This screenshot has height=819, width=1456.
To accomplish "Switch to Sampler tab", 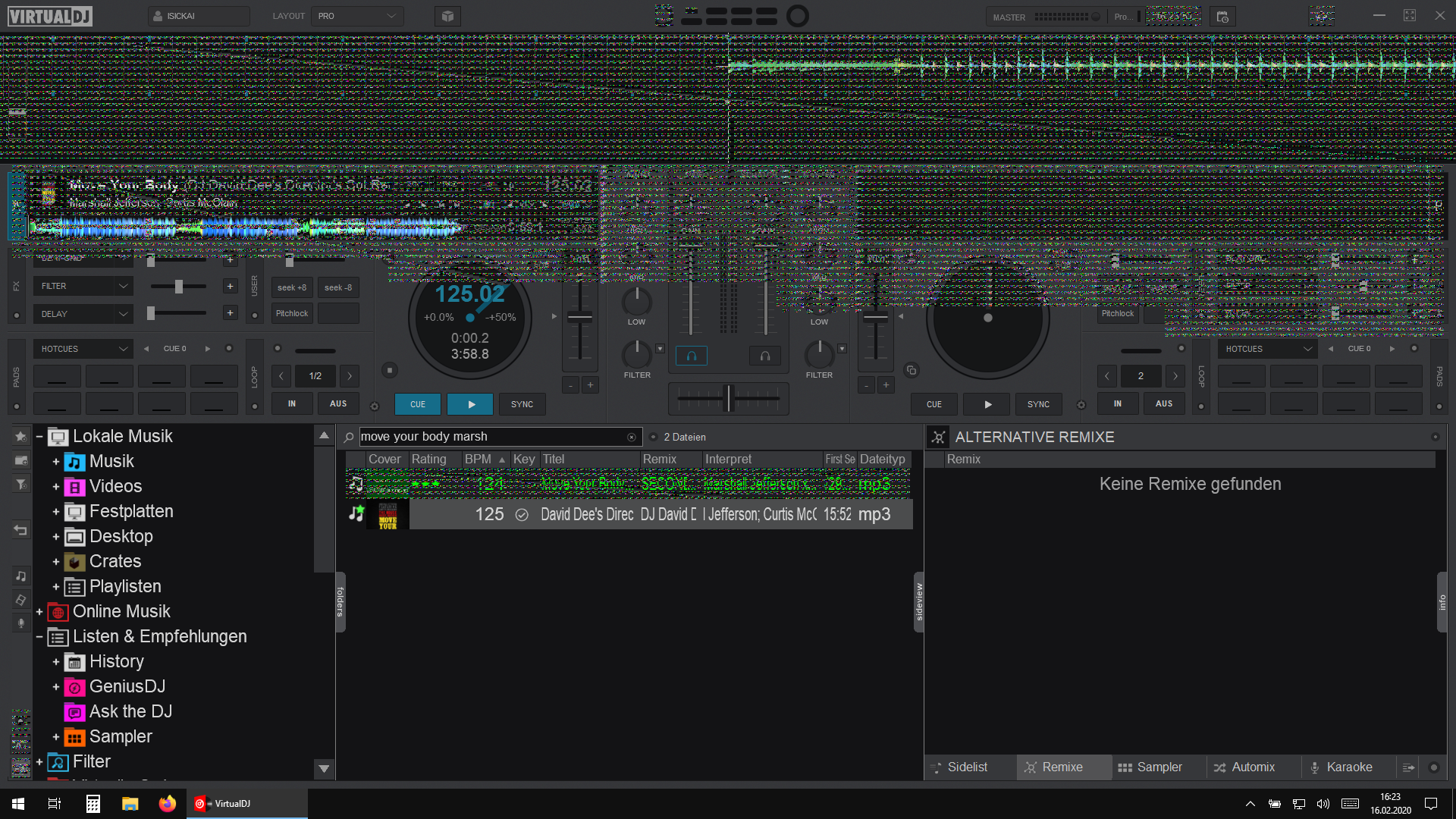I will (x=1159, y=767).
